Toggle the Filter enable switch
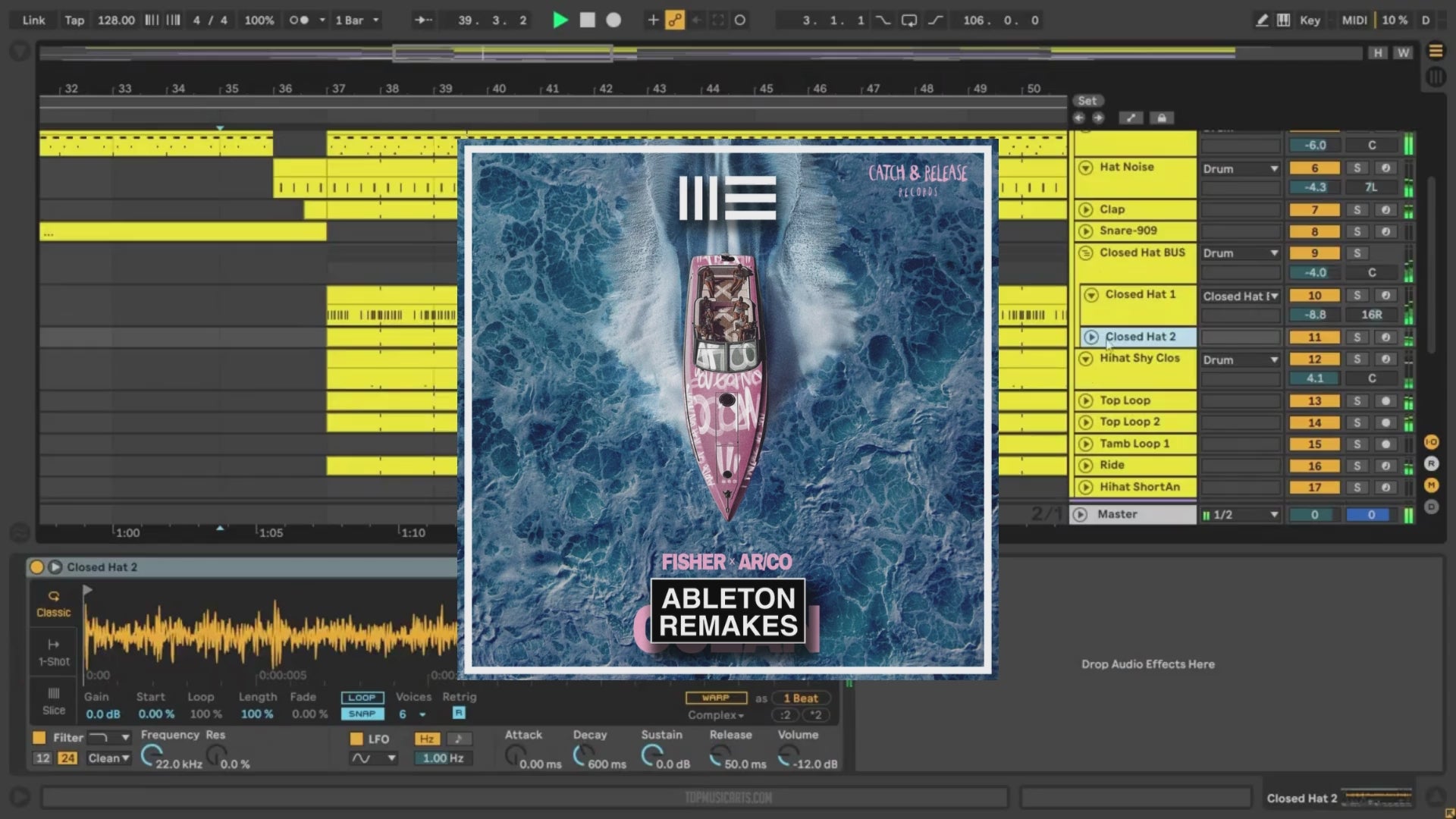Viewport: 1456px width, 819px height. (39, 737)
